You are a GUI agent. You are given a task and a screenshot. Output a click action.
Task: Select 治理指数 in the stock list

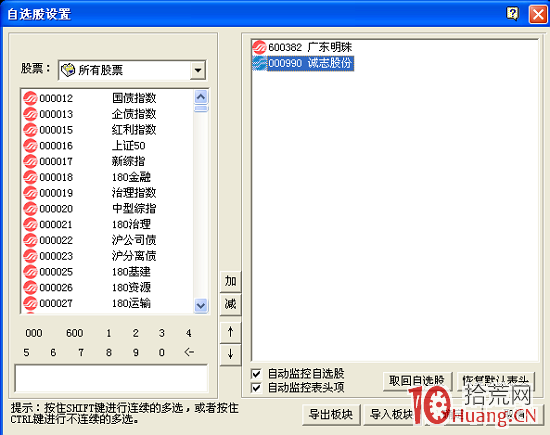coord(134,193)
